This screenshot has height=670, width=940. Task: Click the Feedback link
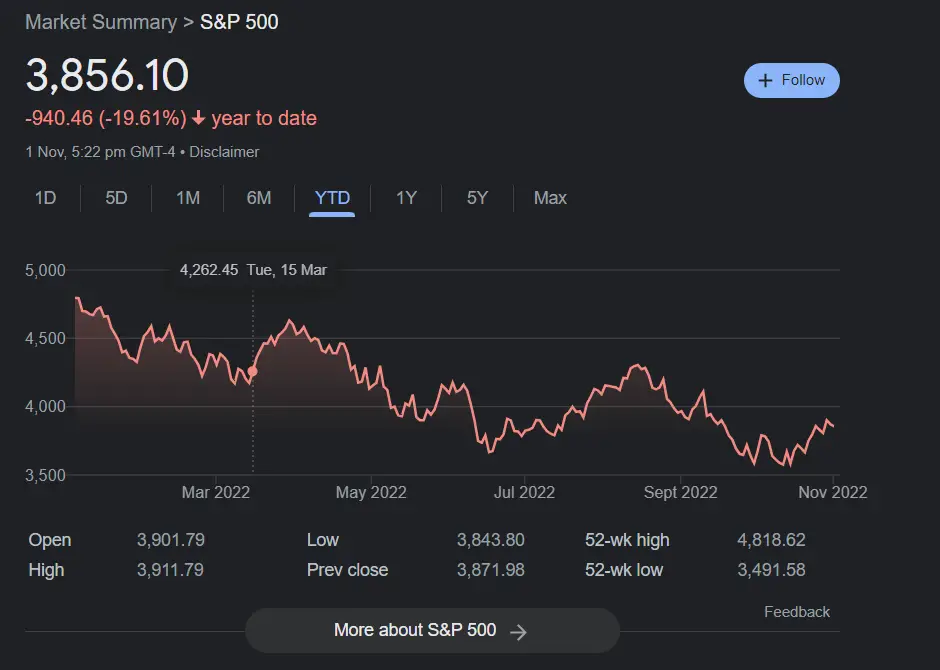coord(797,612)
